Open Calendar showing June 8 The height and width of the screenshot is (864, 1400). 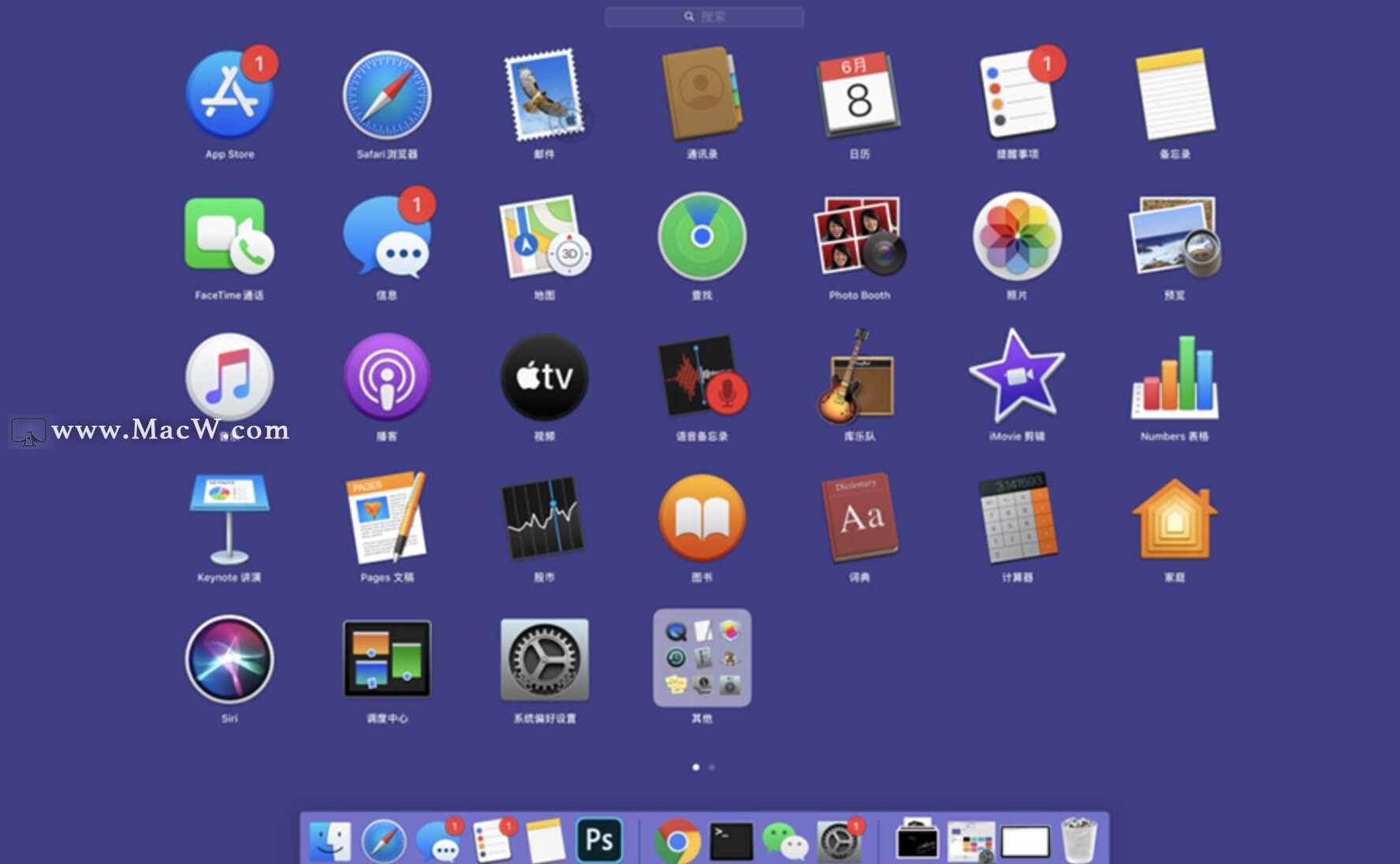(x=858, y=94)
